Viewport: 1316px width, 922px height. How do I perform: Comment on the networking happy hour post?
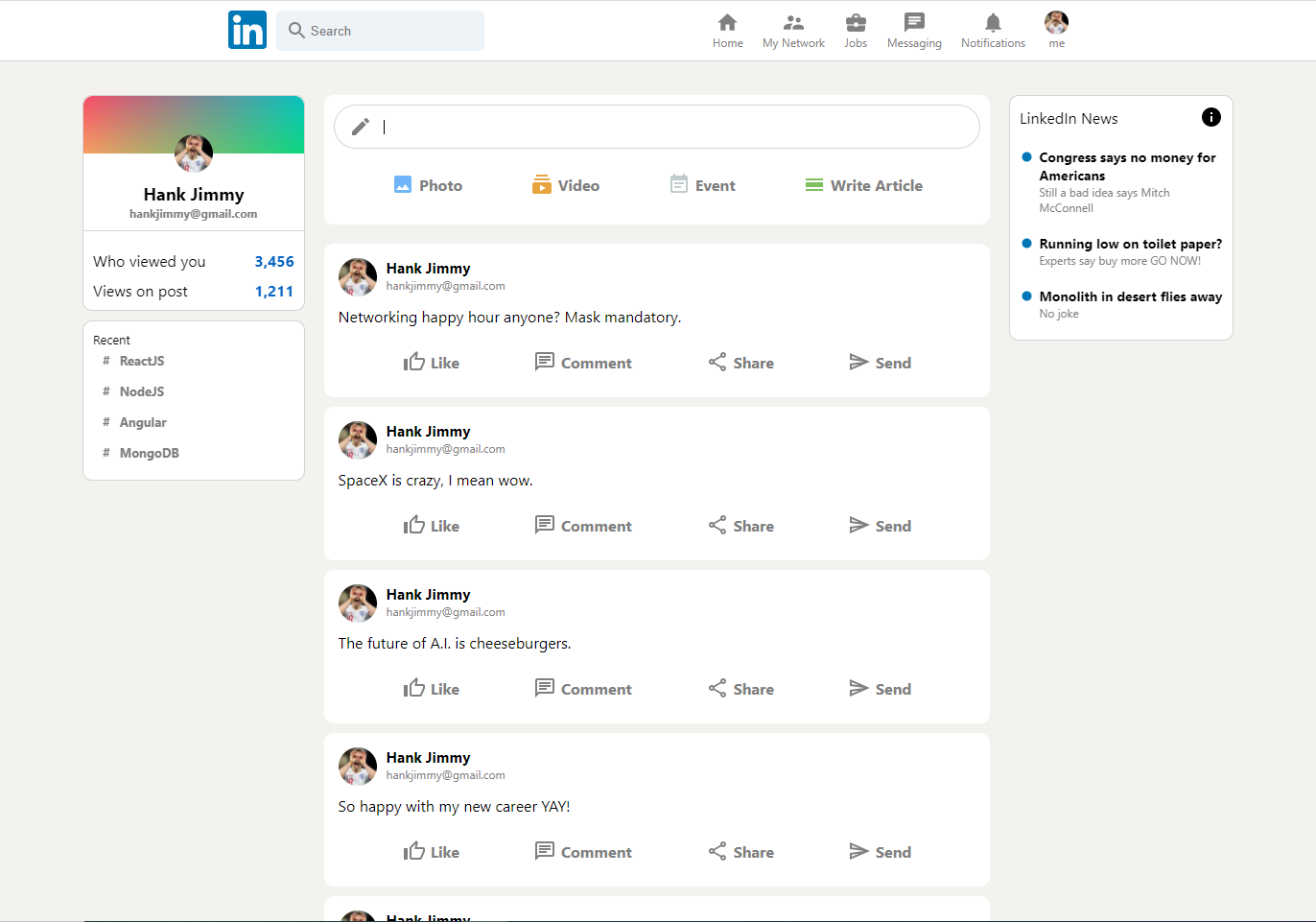(583, 363)
